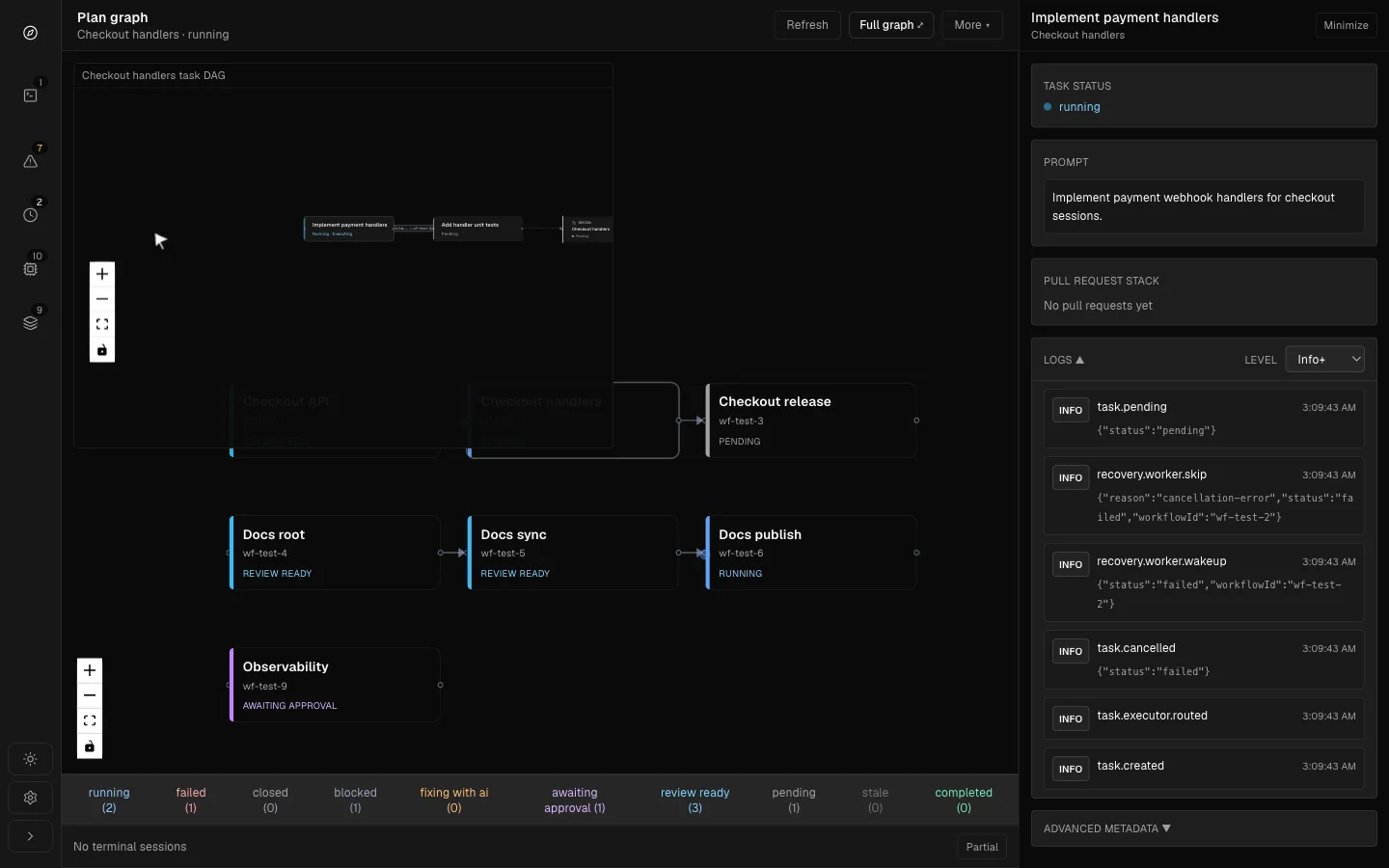Filter by closed (0) status

(x=270, y=800)
